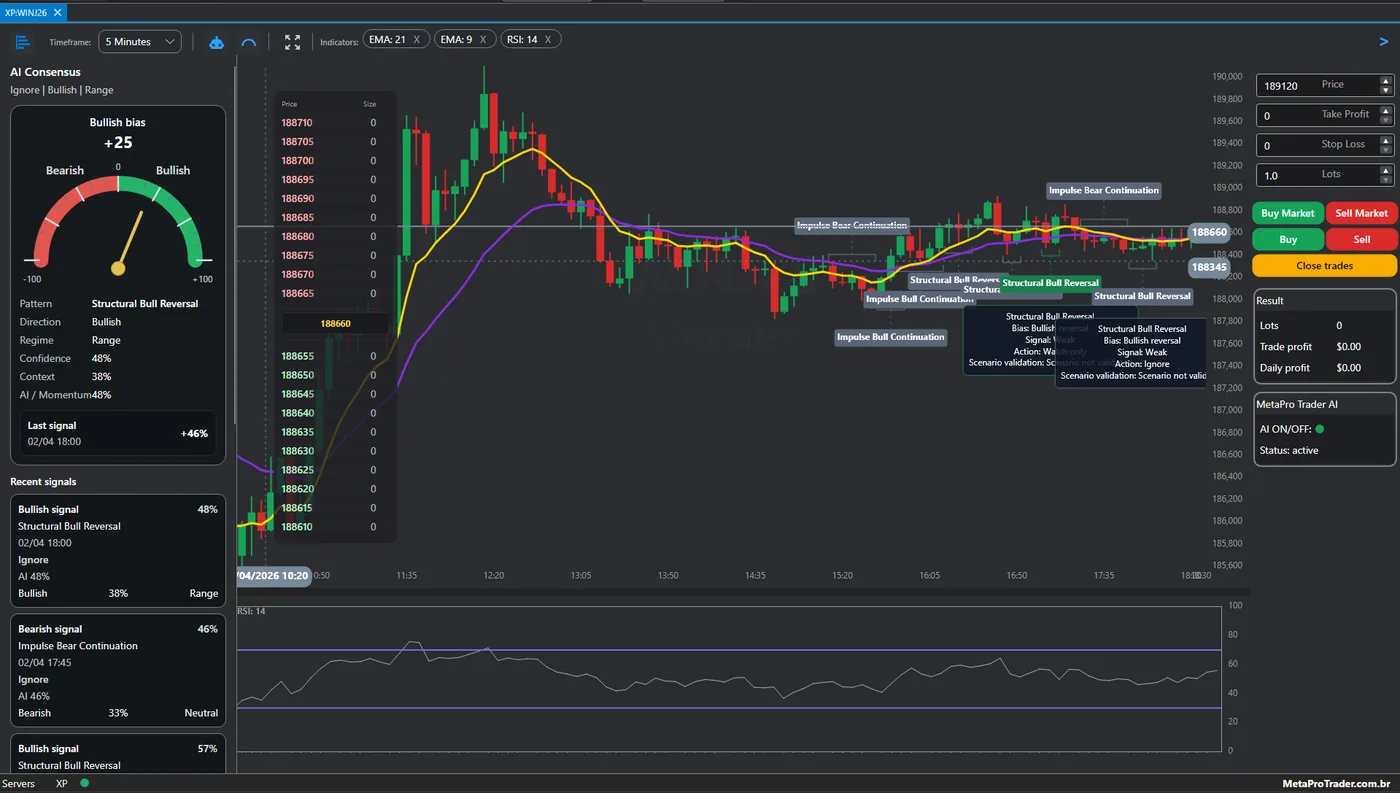Remove the RSI: 14 indicator
Viewport: 1400px width, 793px height.
(548, 40)
